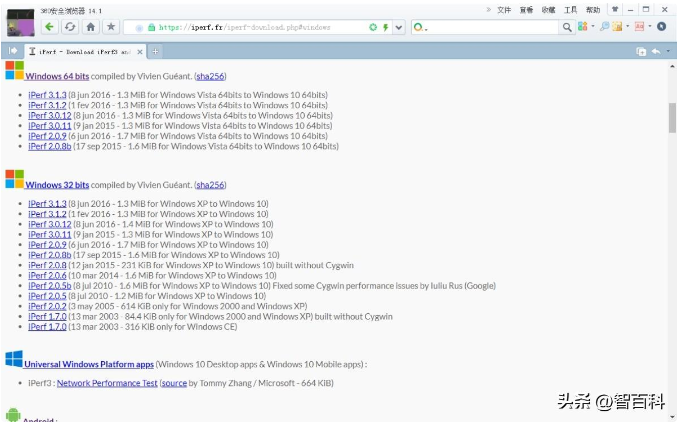Click the blue magnifier zoom toolbar icon
This screenshot has width=678, height=423.
tap(604, 26)
